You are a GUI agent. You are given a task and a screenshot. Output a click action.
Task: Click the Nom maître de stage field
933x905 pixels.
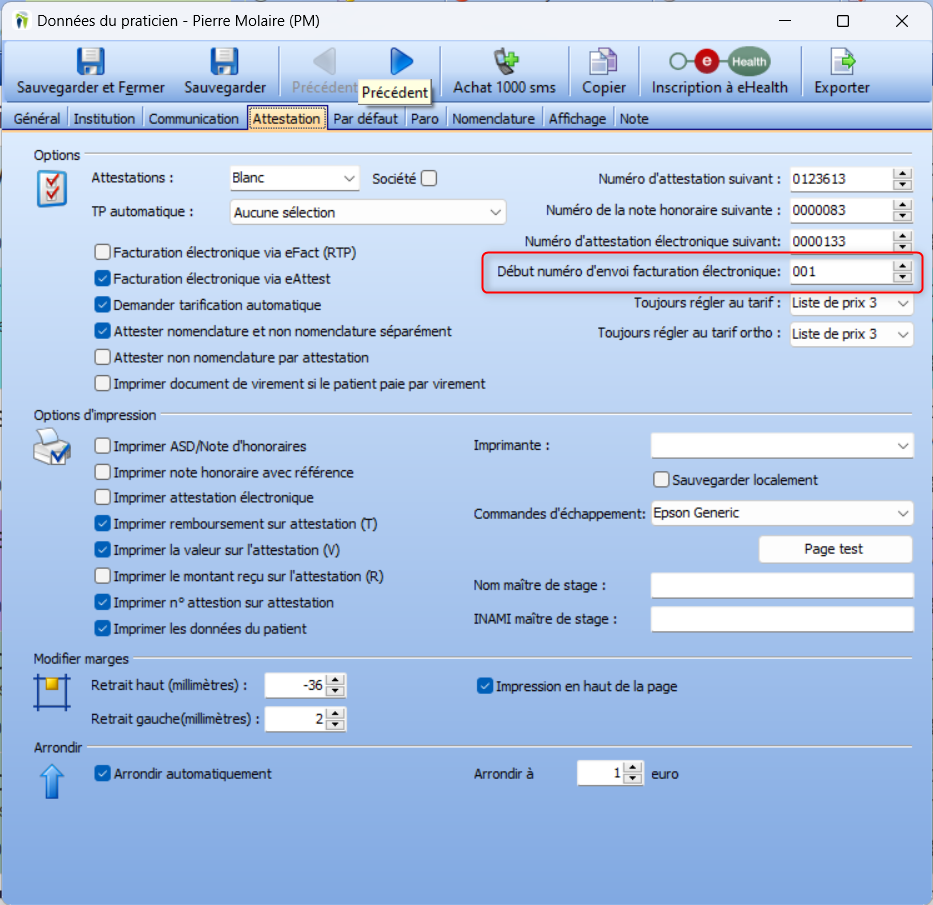780,585
